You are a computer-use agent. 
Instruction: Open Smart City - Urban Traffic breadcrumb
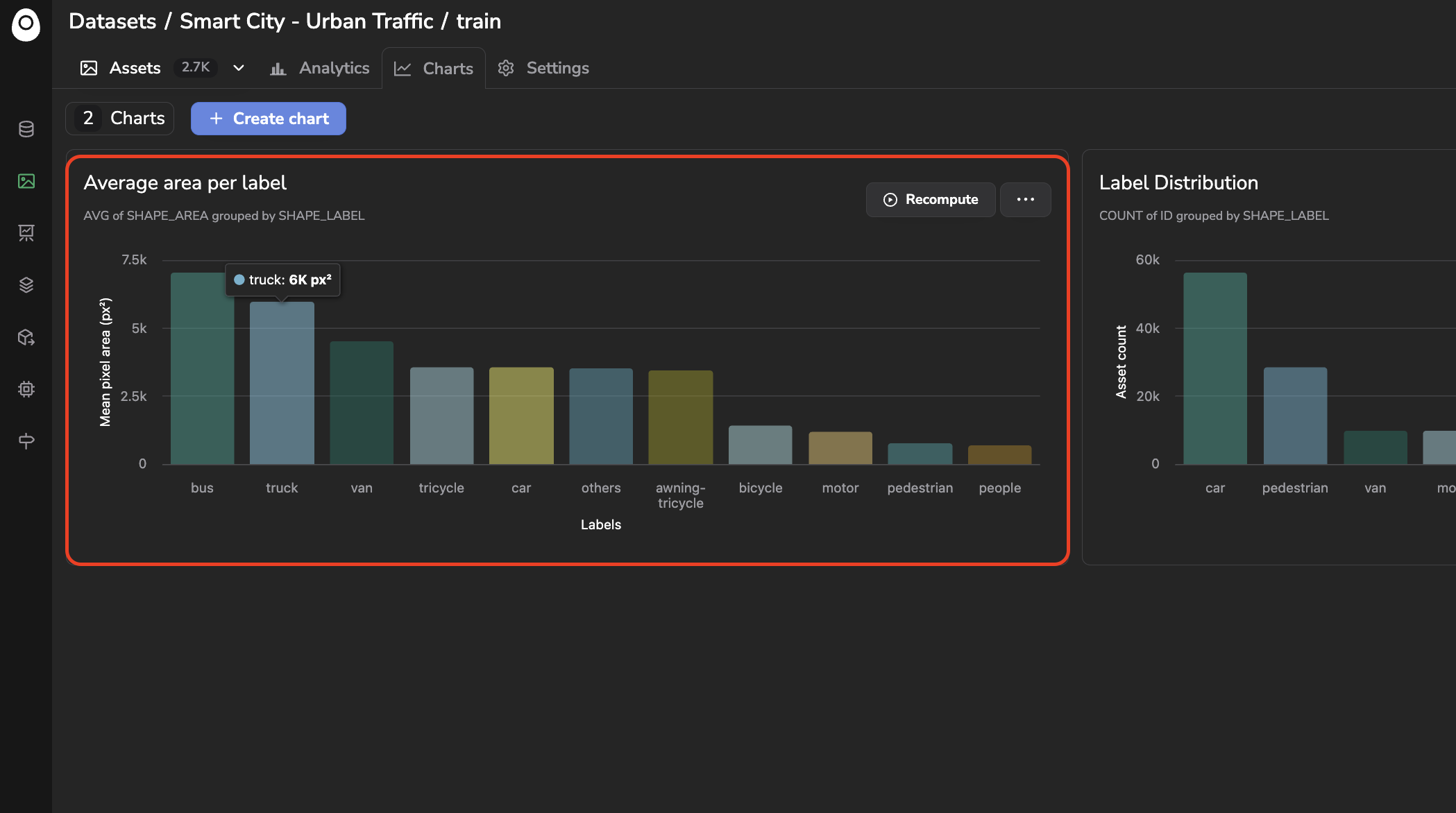pos(307,22)
